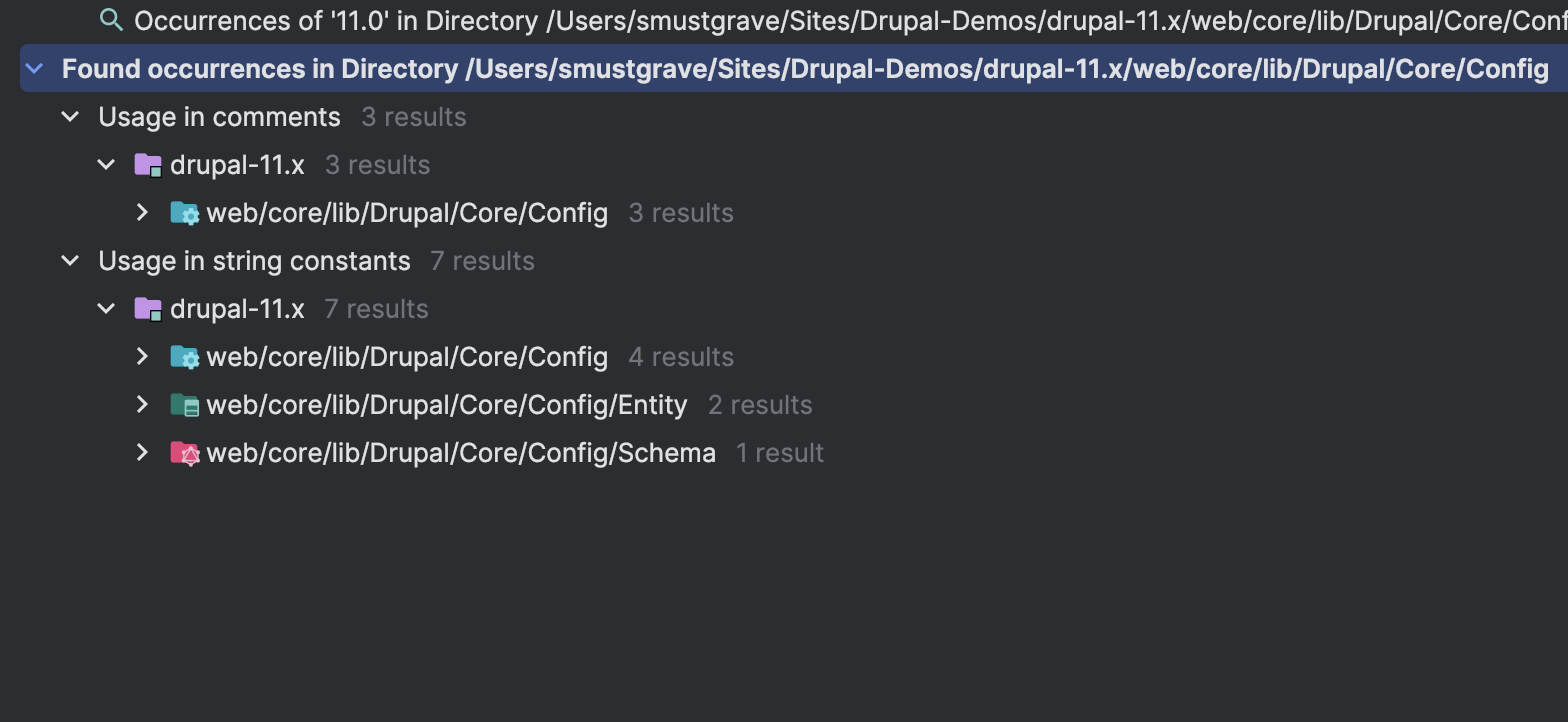The width and height of the screenshot is (1568, 722).
Task: Collapse drupal-11.x node with 3 results
Action: [106, 165]
